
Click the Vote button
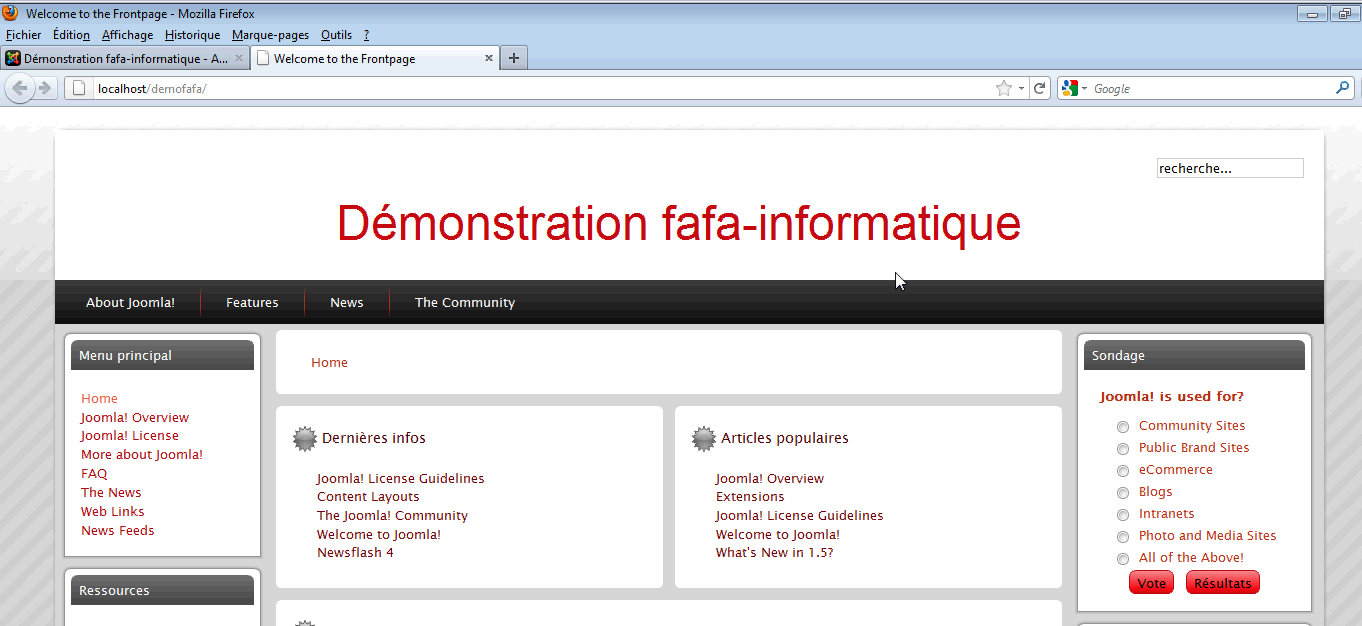(1151, 583)
